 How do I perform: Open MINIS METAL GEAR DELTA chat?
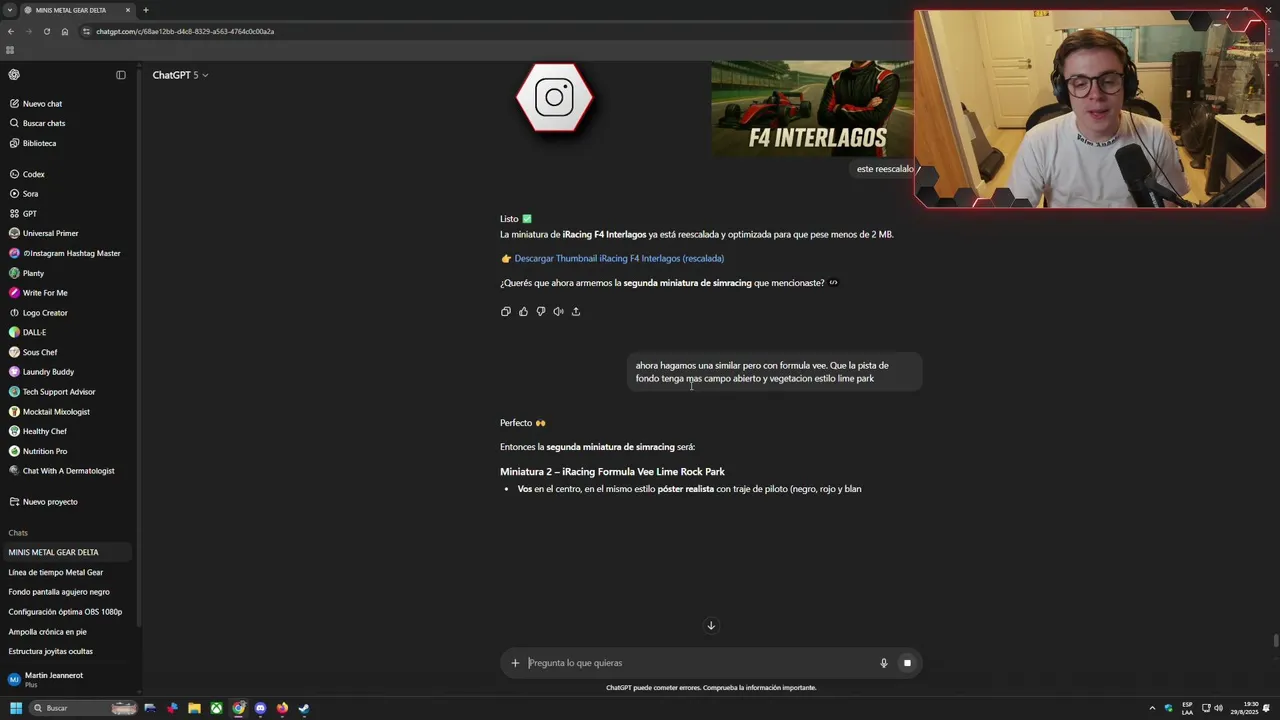(x=66, y=552)
